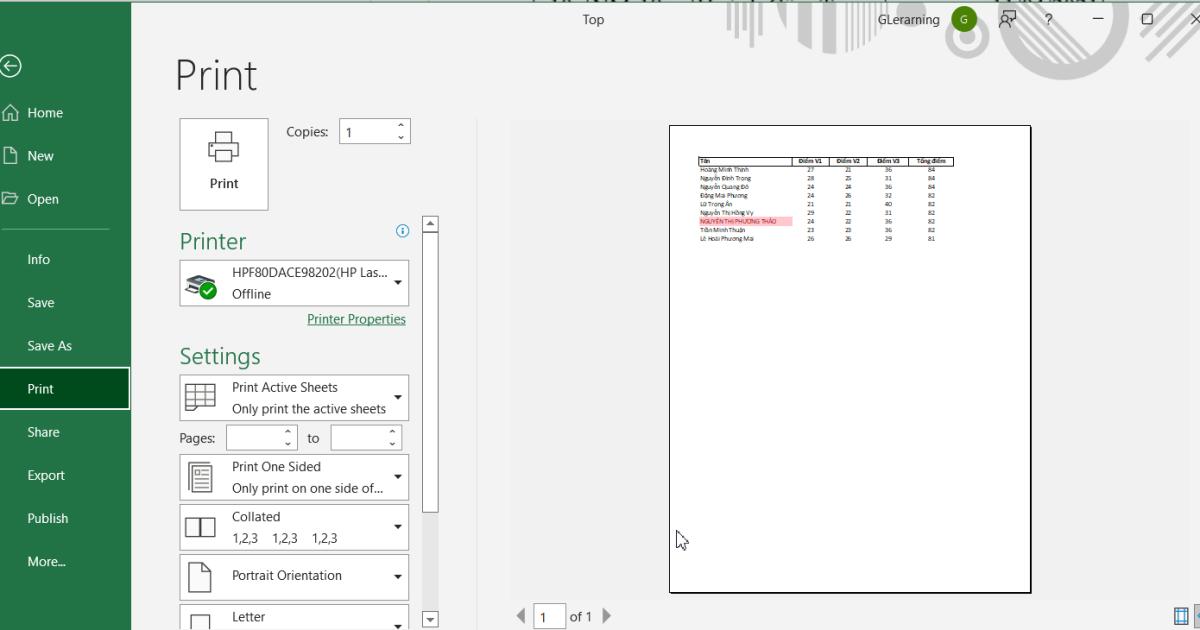
Task: Click the 'of 1' page count text
Action: pos(581,617)
